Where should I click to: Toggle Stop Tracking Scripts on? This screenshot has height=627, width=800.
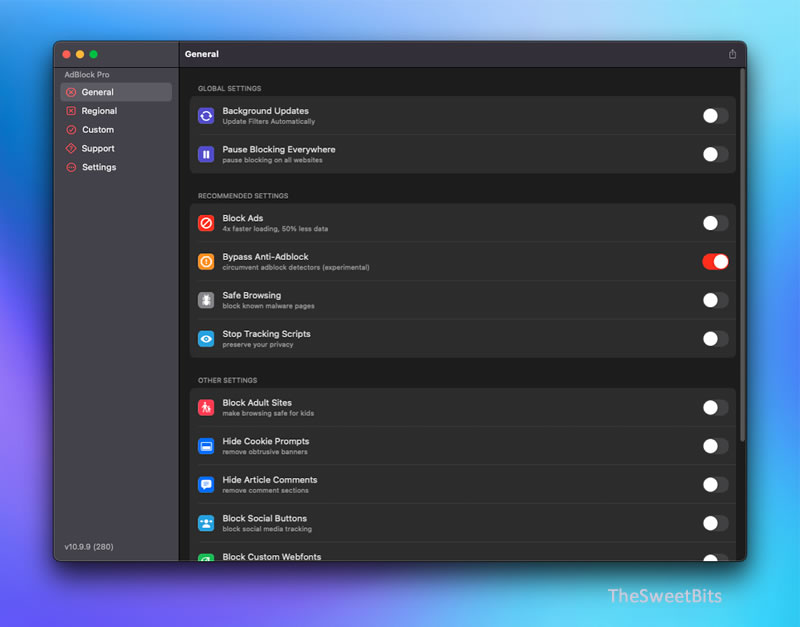(x=715, y=339)
